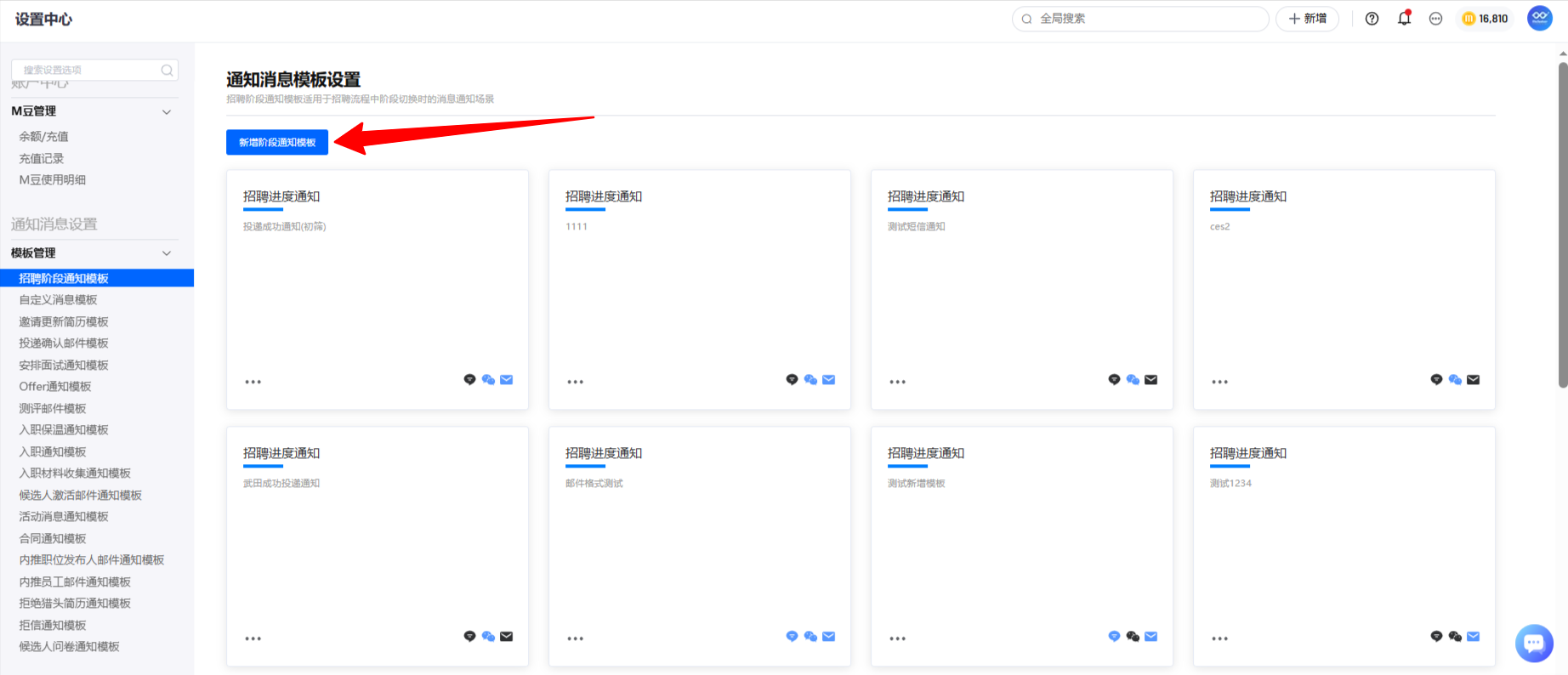The height and width of the screenshot is (675, 1568).
Task: Click email icon on the 1111 card
Action: click(829, 380)
